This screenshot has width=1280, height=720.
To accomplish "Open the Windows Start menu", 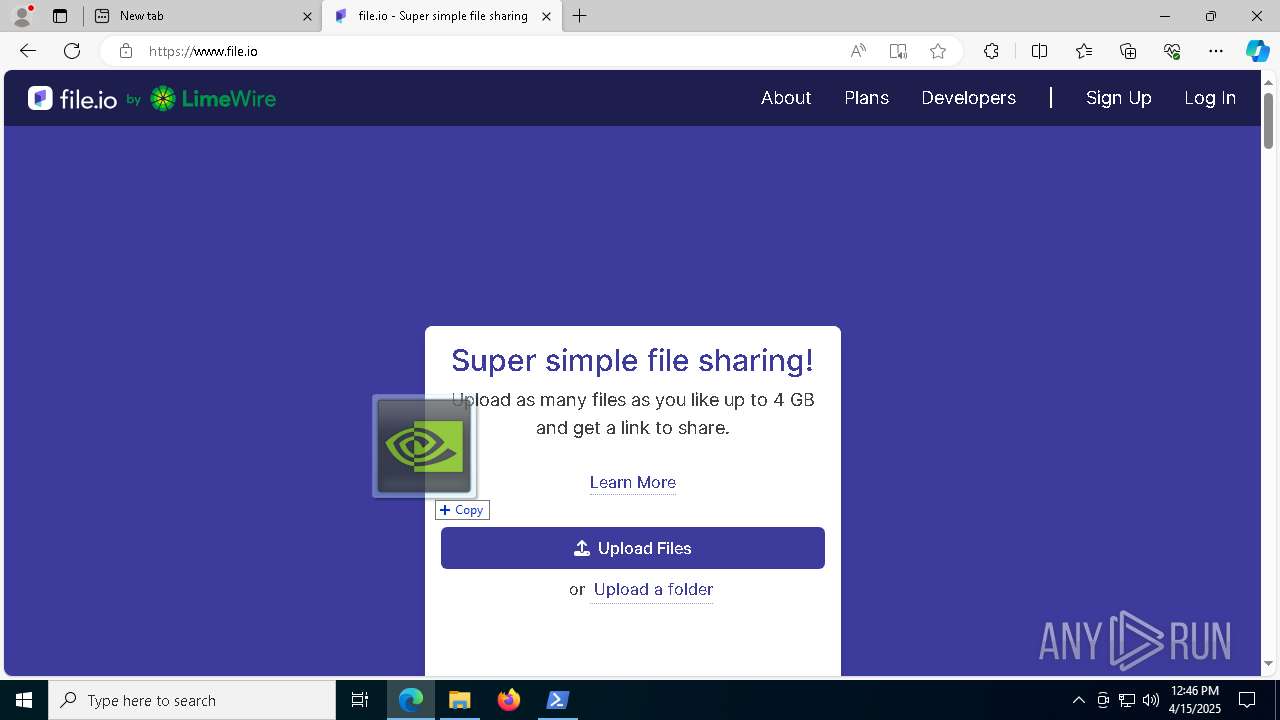I will 24,700.
